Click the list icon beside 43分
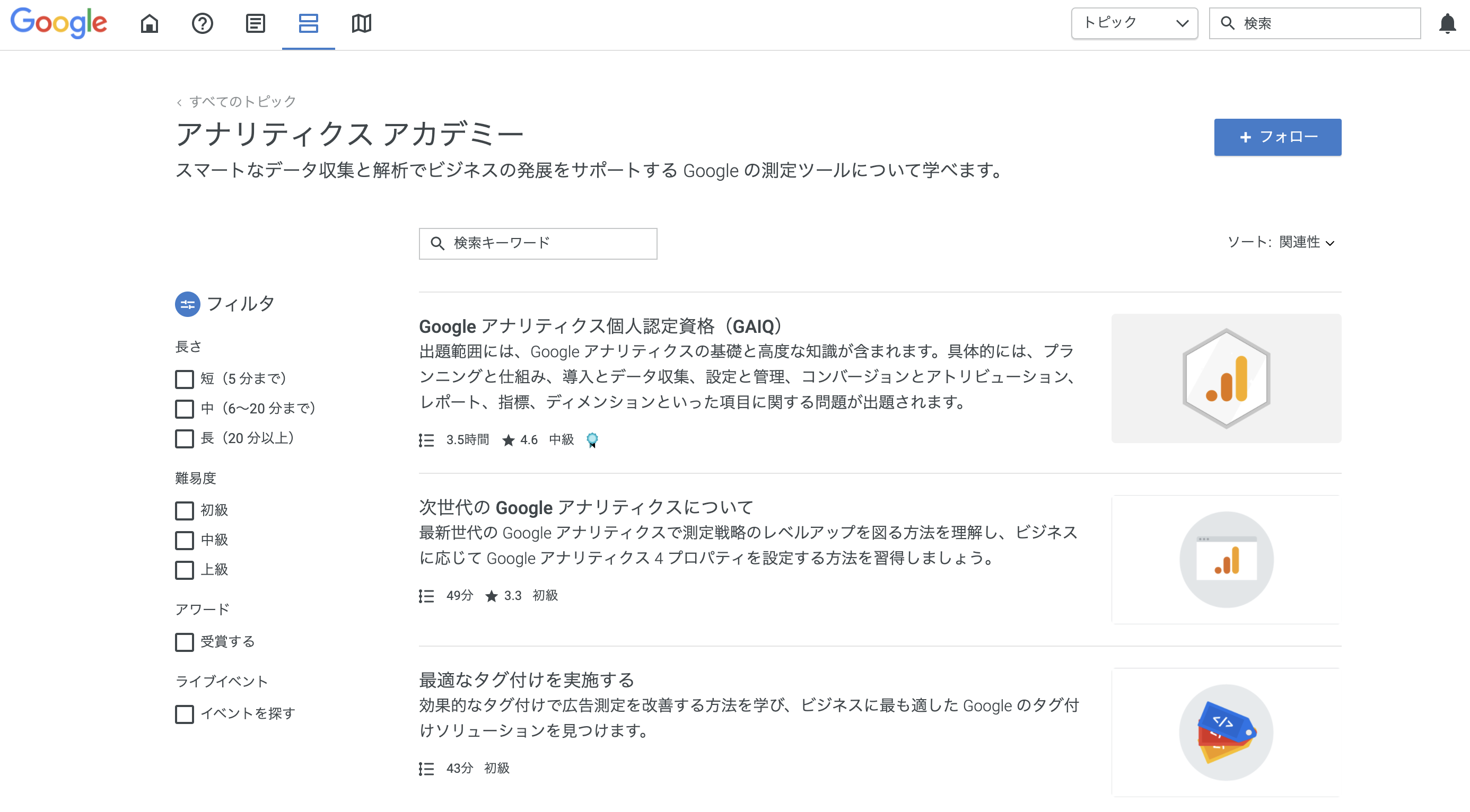The width and height of the screenshot is (1470, 812). 426,769
